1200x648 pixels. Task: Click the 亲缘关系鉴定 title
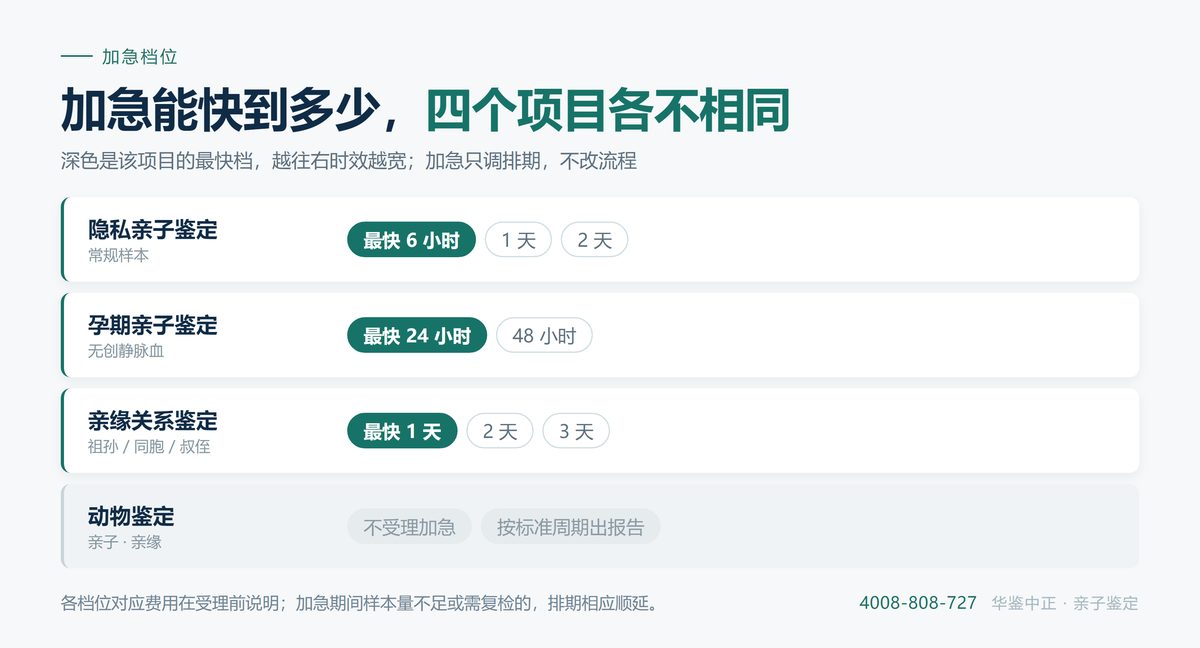[x=153, y=421]
